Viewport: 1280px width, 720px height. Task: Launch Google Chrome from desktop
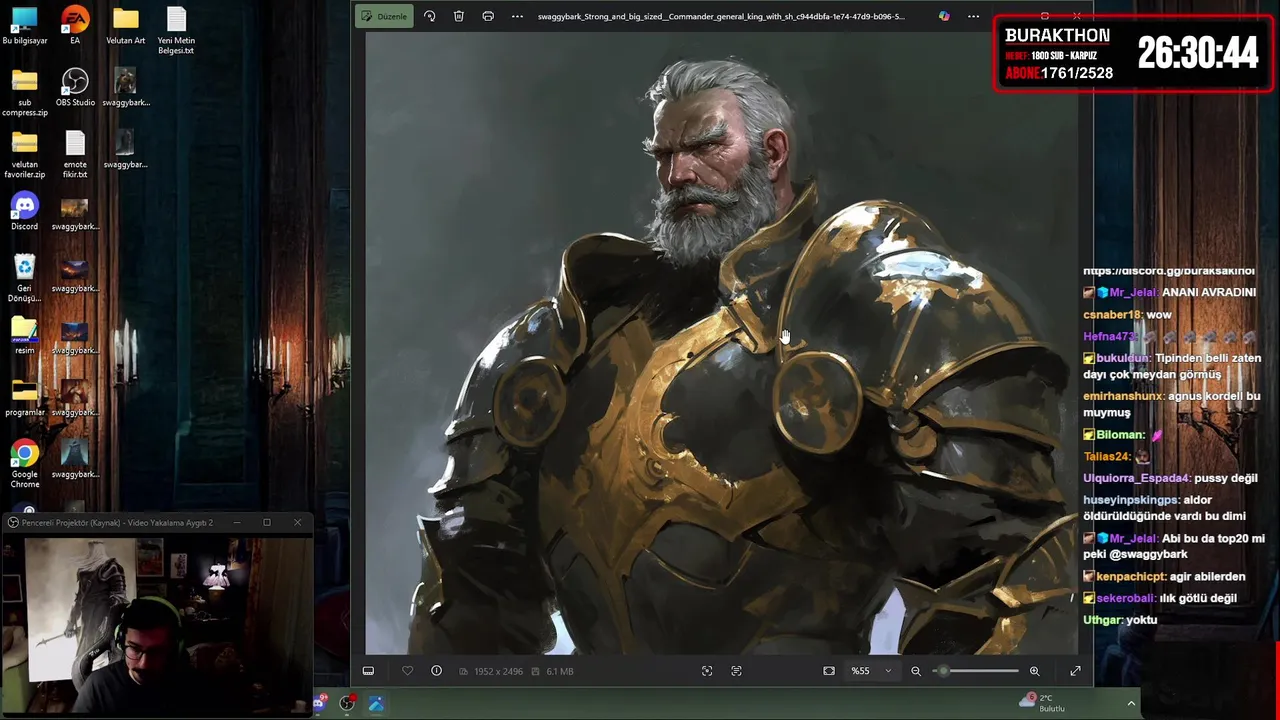tap(25, 465)
